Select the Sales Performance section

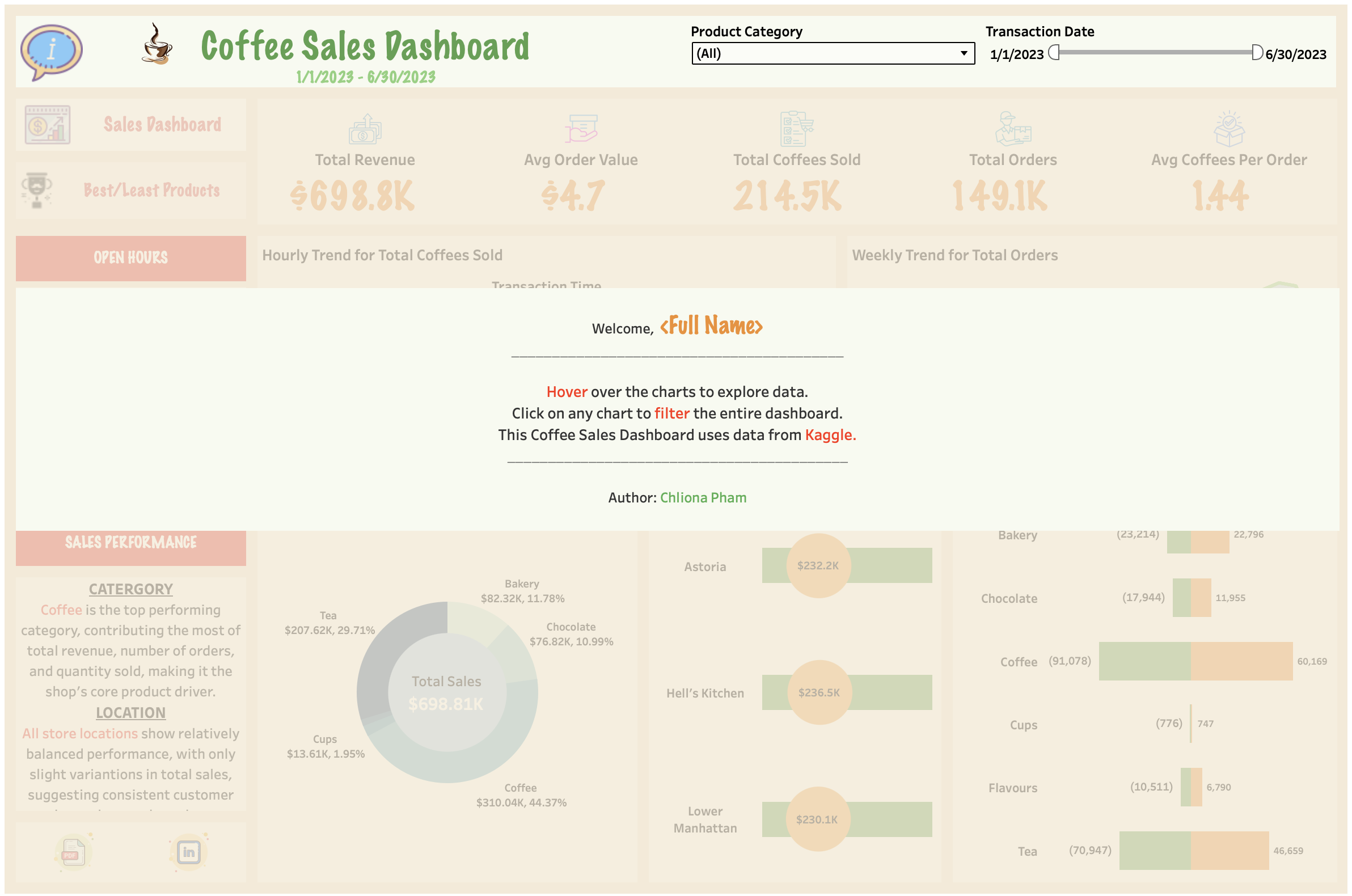pos(130,542)
